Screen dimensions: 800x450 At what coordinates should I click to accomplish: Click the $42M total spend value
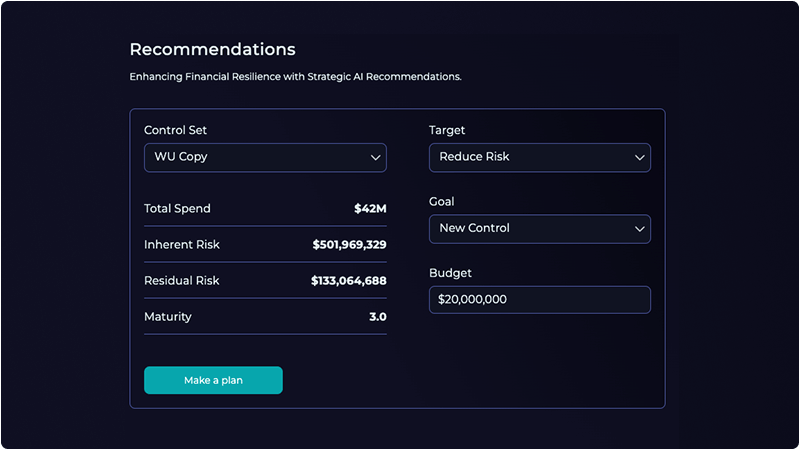tap(370, 209)
